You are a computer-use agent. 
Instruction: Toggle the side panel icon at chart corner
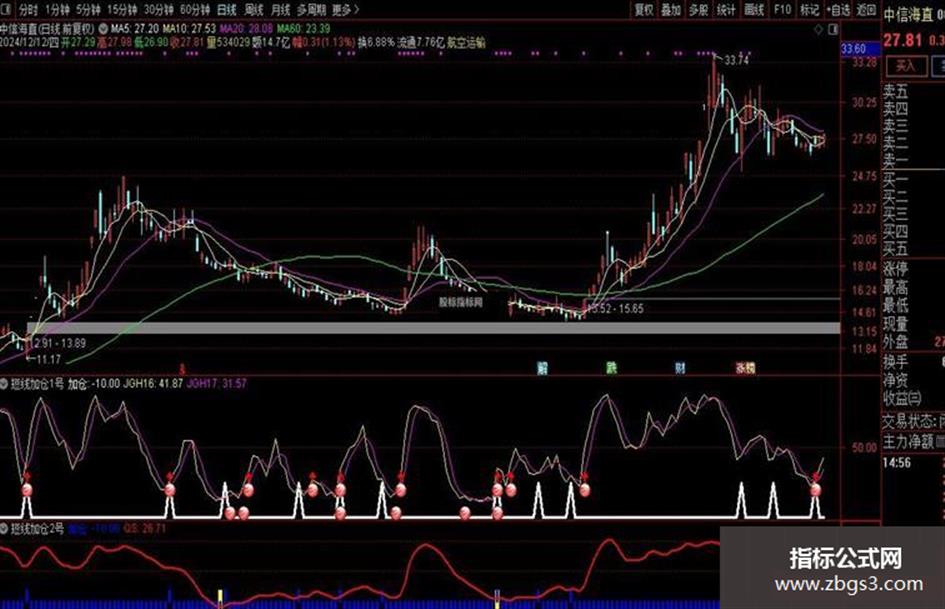[833, 28]
